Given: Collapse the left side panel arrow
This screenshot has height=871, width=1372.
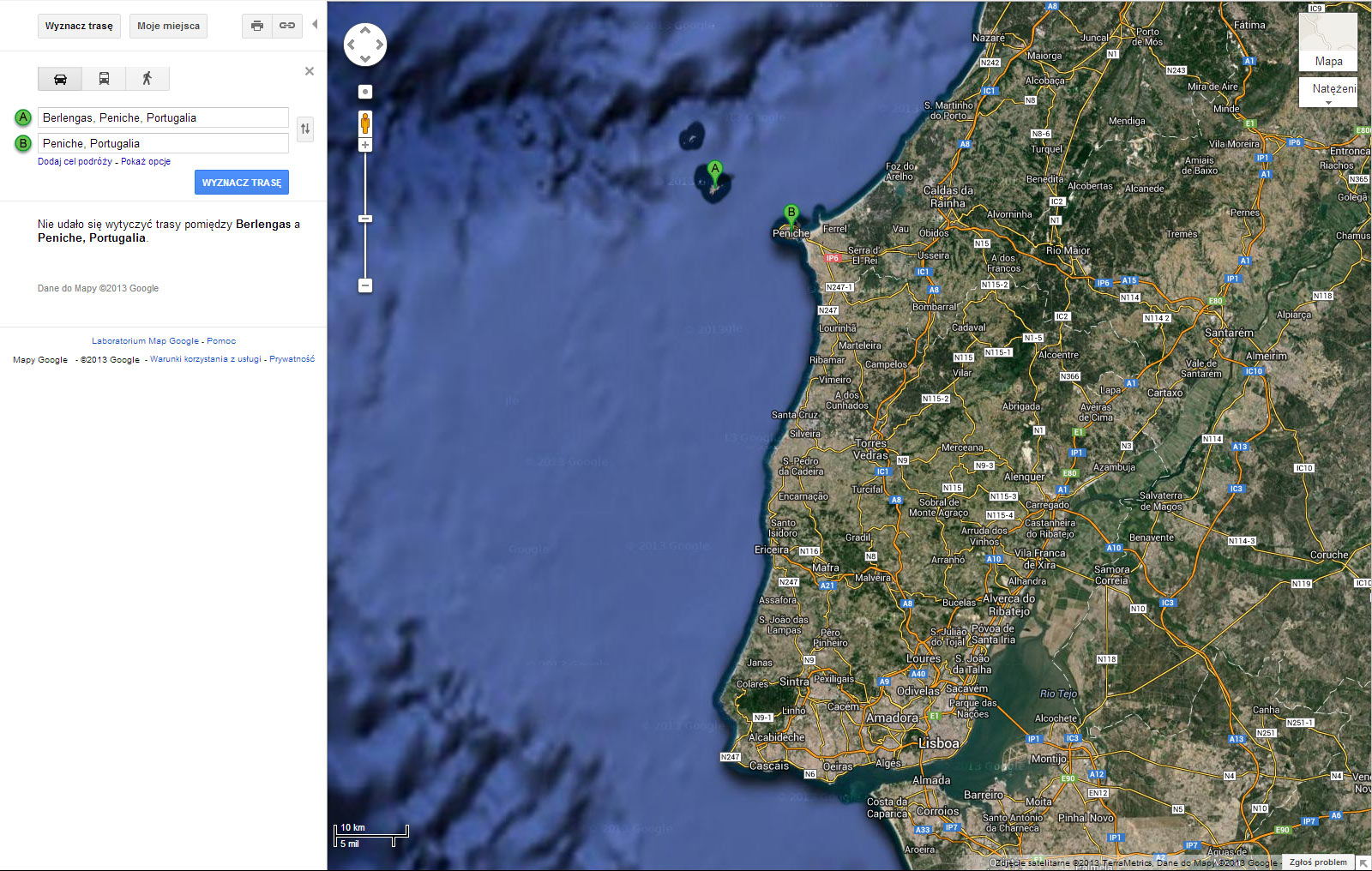Looking at the screenshot, I should tap(315, 25).
